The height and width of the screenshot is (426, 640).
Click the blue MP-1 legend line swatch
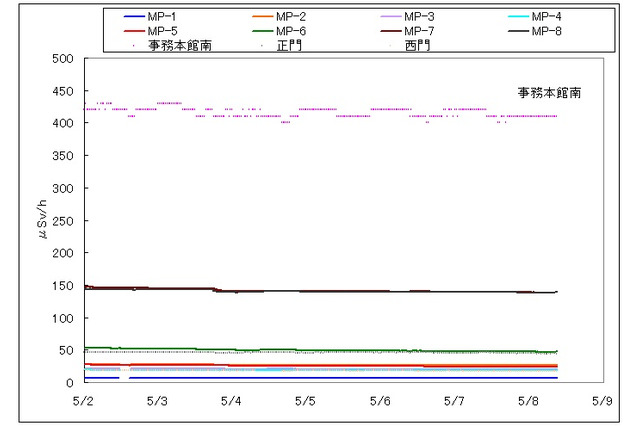click(134, 17)
